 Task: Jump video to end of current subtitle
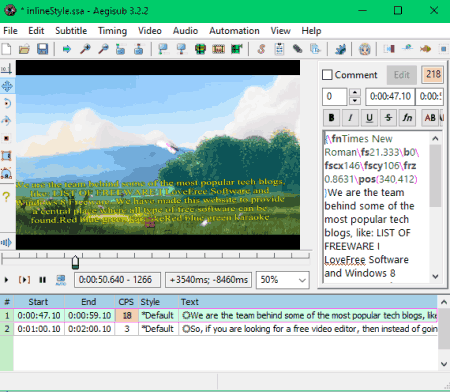pyautogui.click(x=139, y=49)
